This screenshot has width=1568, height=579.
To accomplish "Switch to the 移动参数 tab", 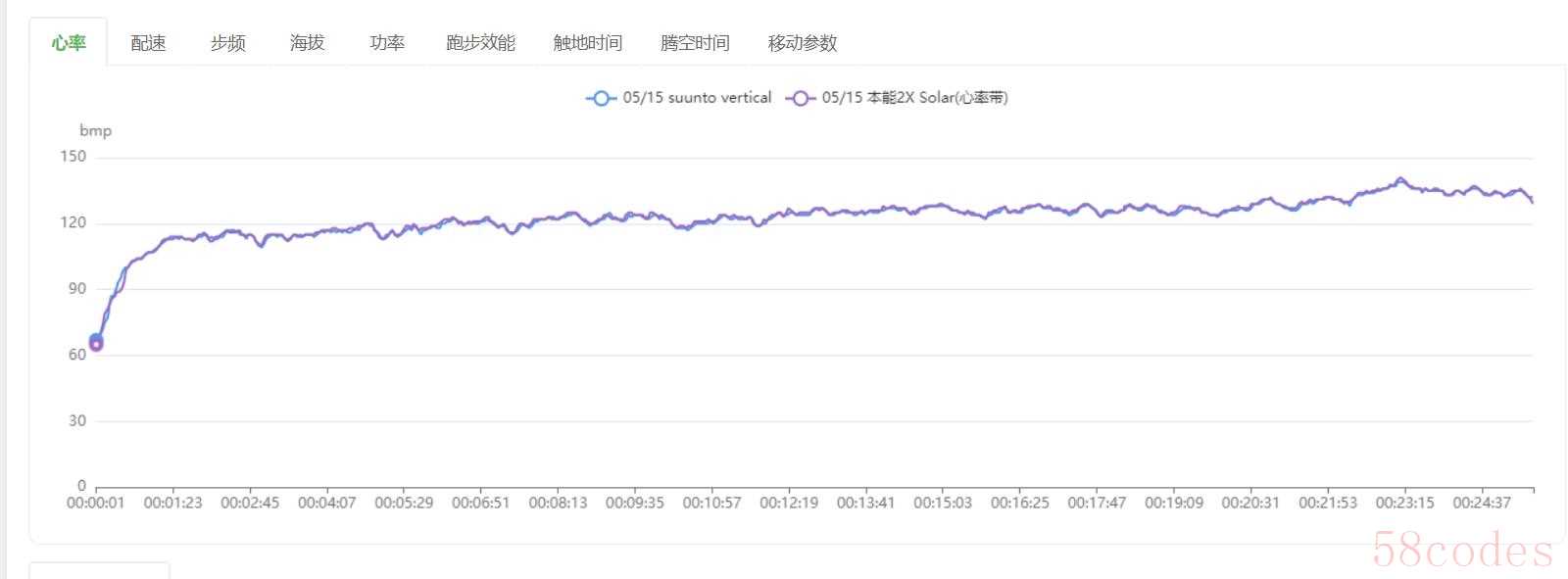I will (802, 43).
